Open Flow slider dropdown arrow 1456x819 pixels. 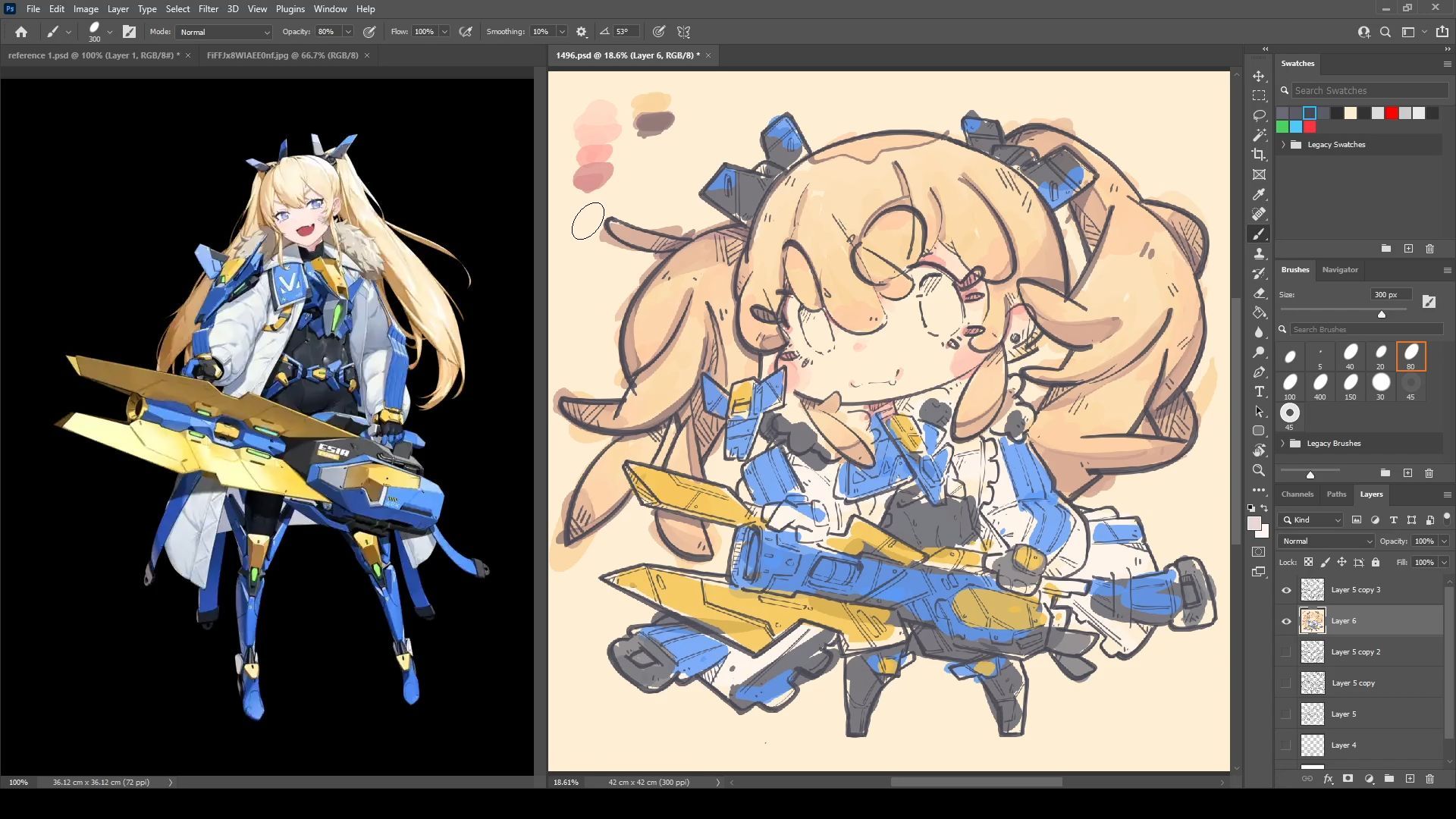pyautogui.click(x=444, y=32)
